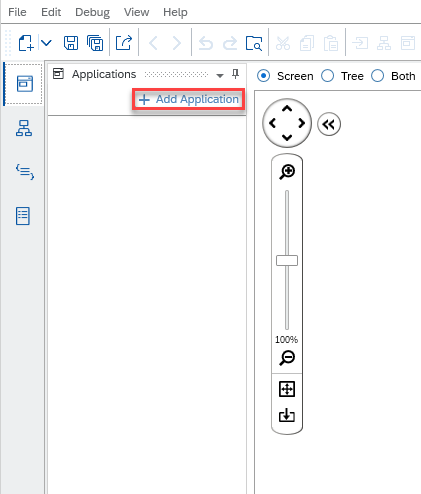421x494 pixels.
Task: Pin the Applications panel
Action: tap(235, 74)
